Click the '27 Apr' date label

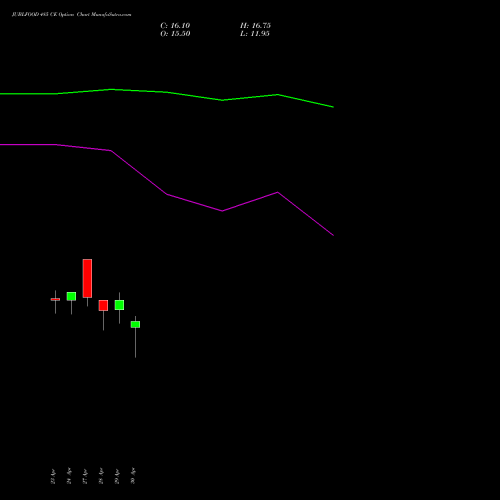[x=85, y=477]
